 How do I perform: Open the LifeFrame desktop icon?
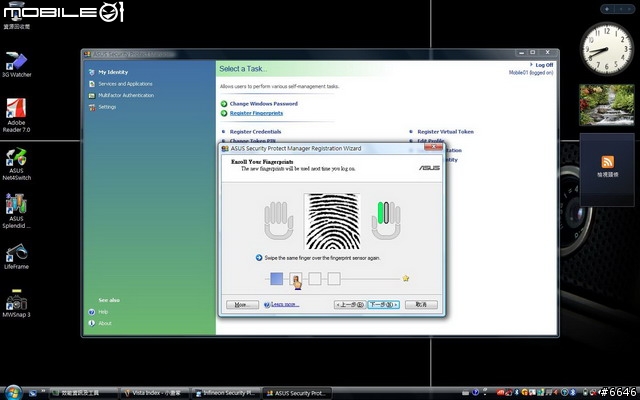point(16,257)
